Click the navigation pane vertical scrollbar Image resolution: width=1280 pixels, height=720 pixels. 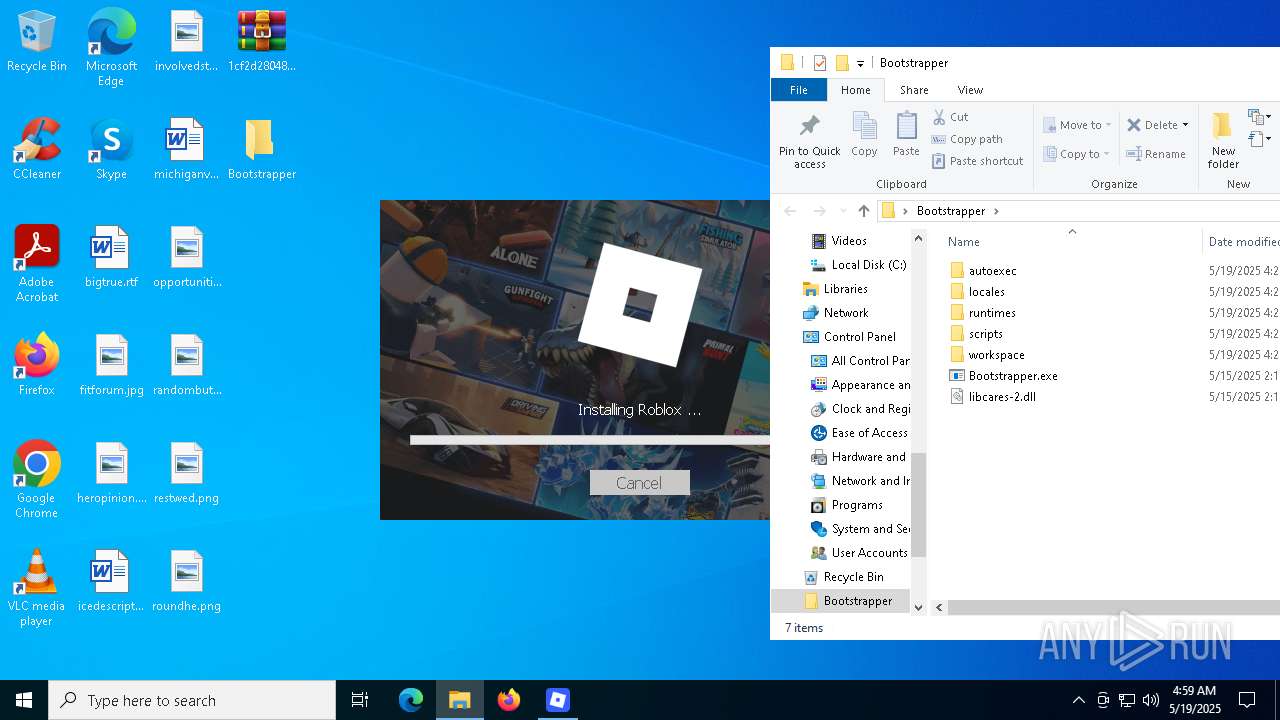click(x=918, y=505)
